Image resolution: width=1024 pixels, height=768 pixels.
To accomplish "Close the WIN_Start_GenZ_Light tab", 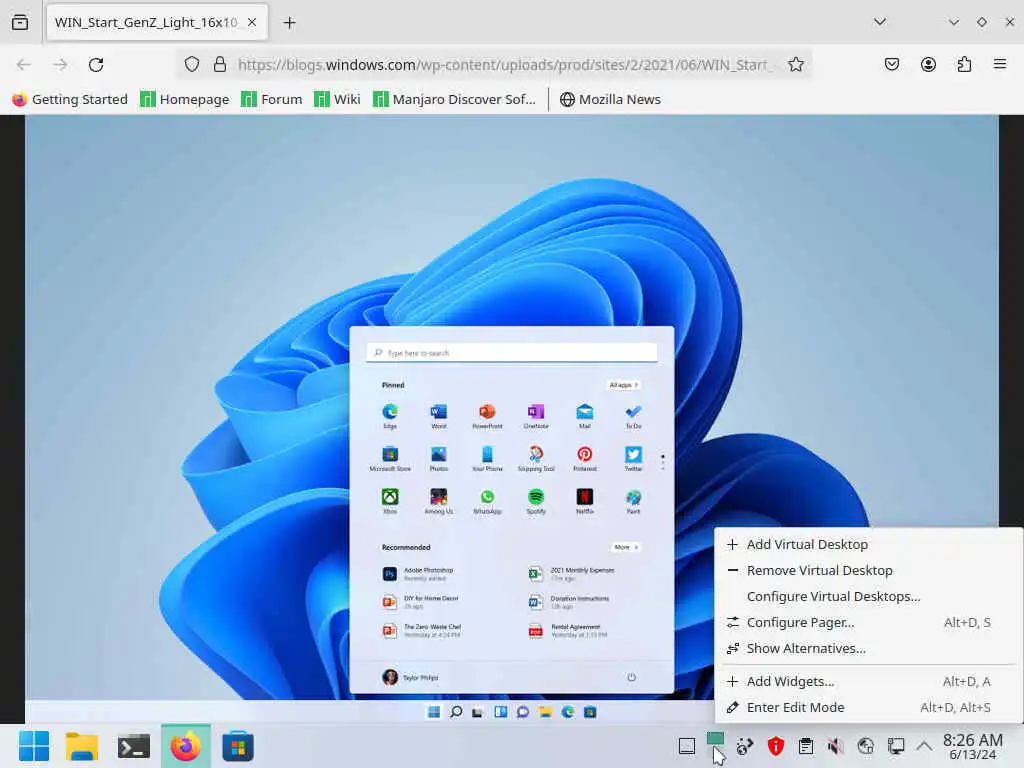I will coord(252,22).
